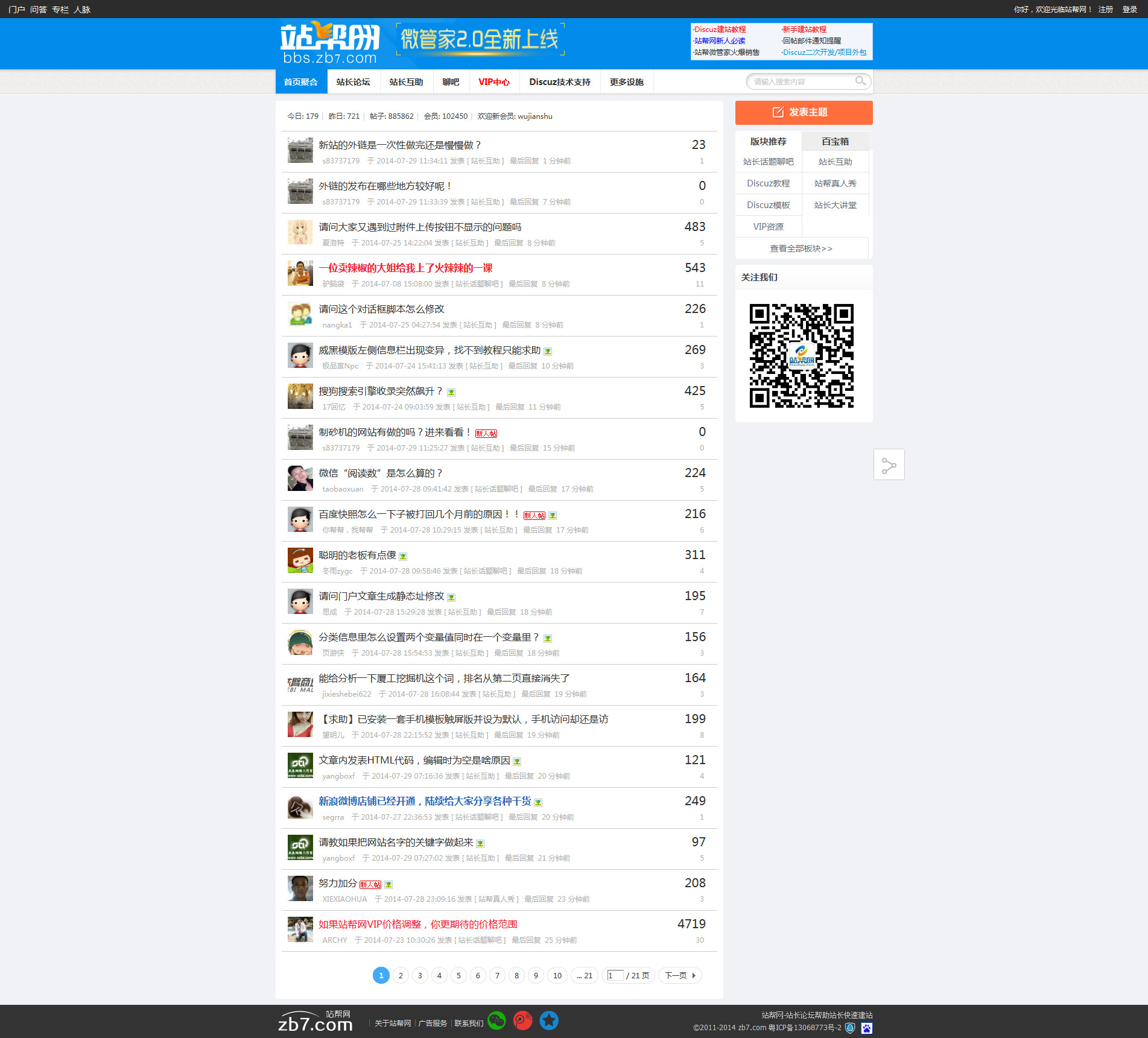This screenshot has width=1148, height=1038.
Task: Click the 微管家2.0全新上线 banner
Action: (480, 40)
